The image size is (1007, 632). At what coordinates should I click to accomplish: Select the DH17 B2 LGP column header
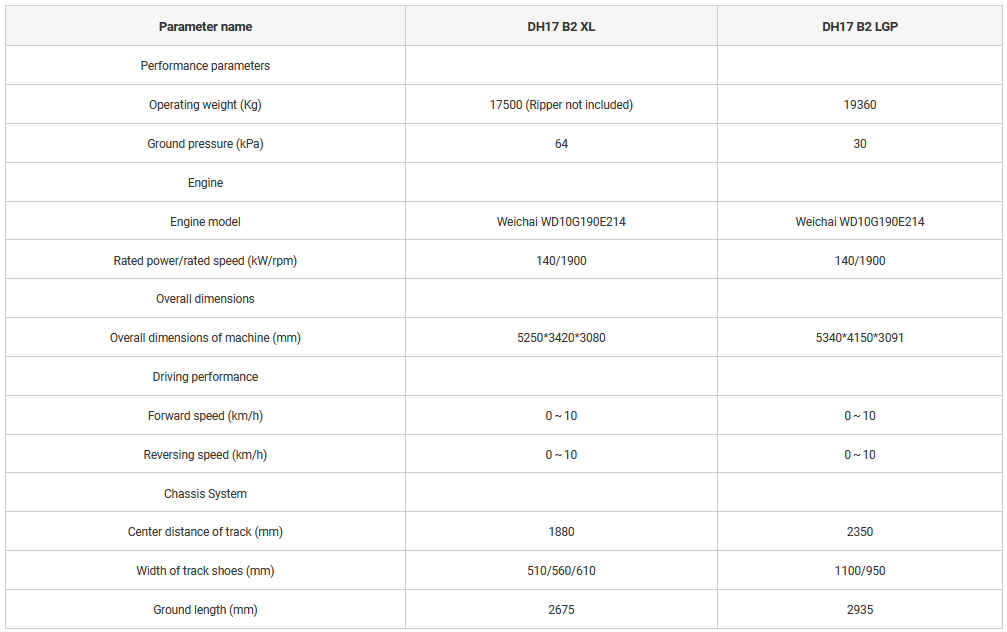coord(860,27)
